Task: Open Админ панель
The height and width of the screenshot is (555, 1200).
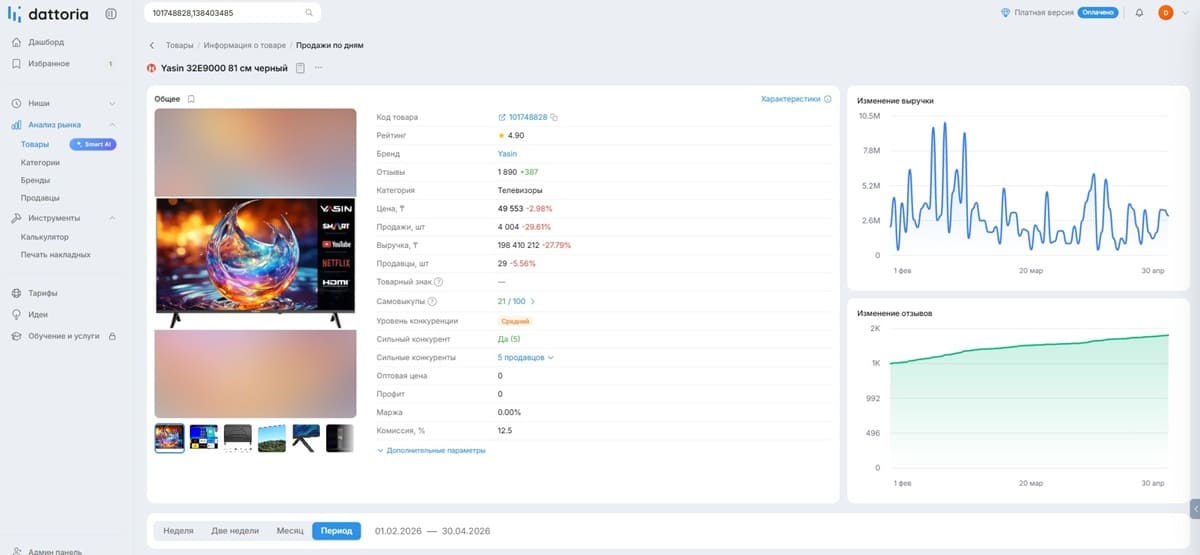Action: click(x=55, y=550)
